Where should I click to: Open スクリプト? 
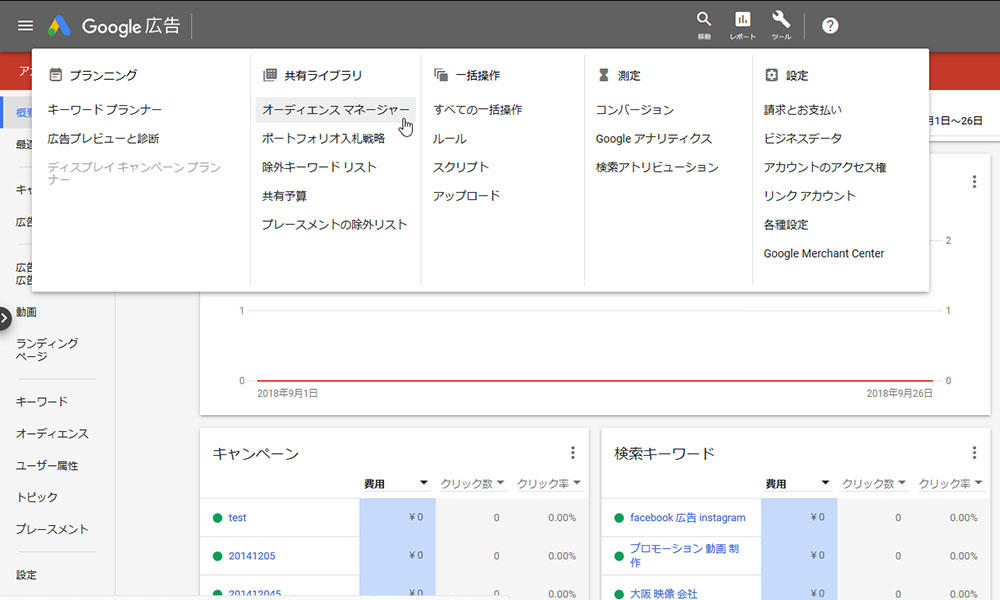coord(460,167)
